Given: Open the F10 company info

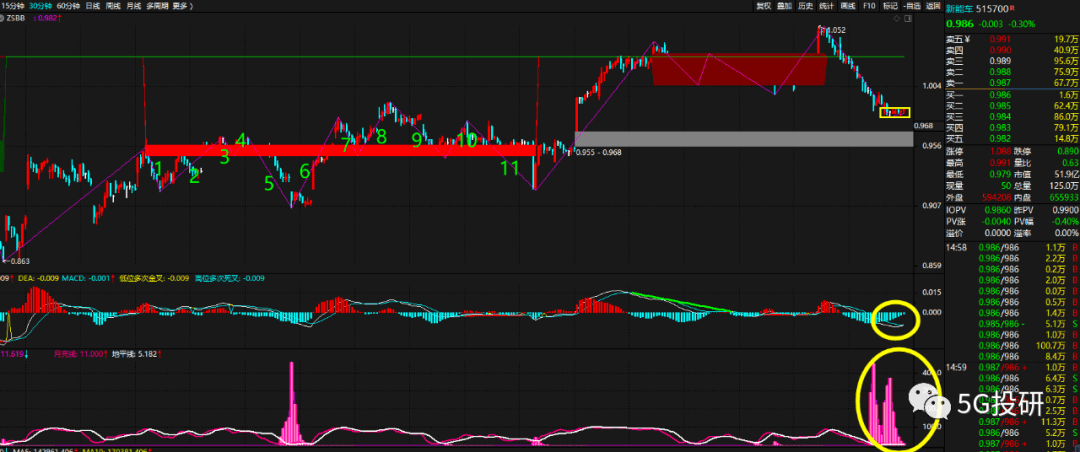Looking at the screenshot, I should 869,6.
